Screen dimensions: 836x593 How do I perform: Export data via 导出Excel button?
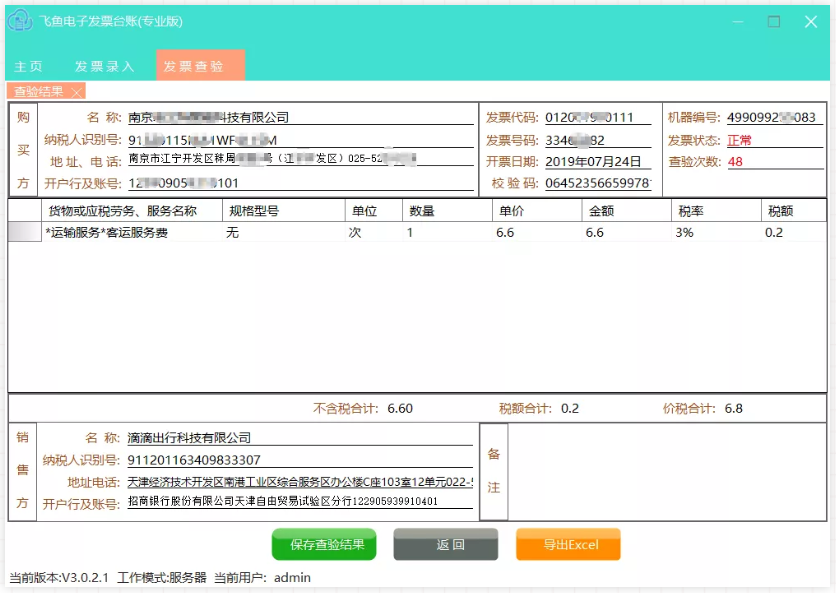pyautogui.click(x=568, y=544)
